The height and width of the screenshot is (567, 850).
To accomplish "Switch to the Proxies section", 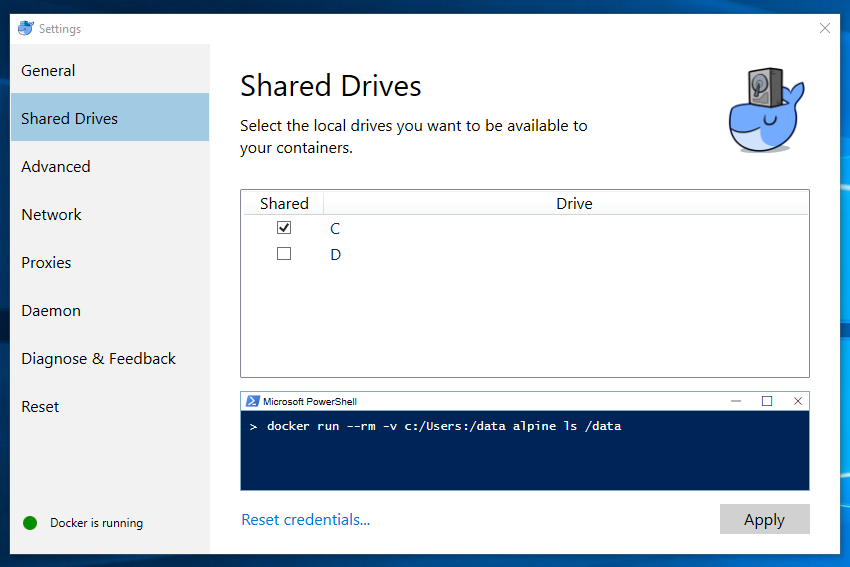I will [110, 262].
